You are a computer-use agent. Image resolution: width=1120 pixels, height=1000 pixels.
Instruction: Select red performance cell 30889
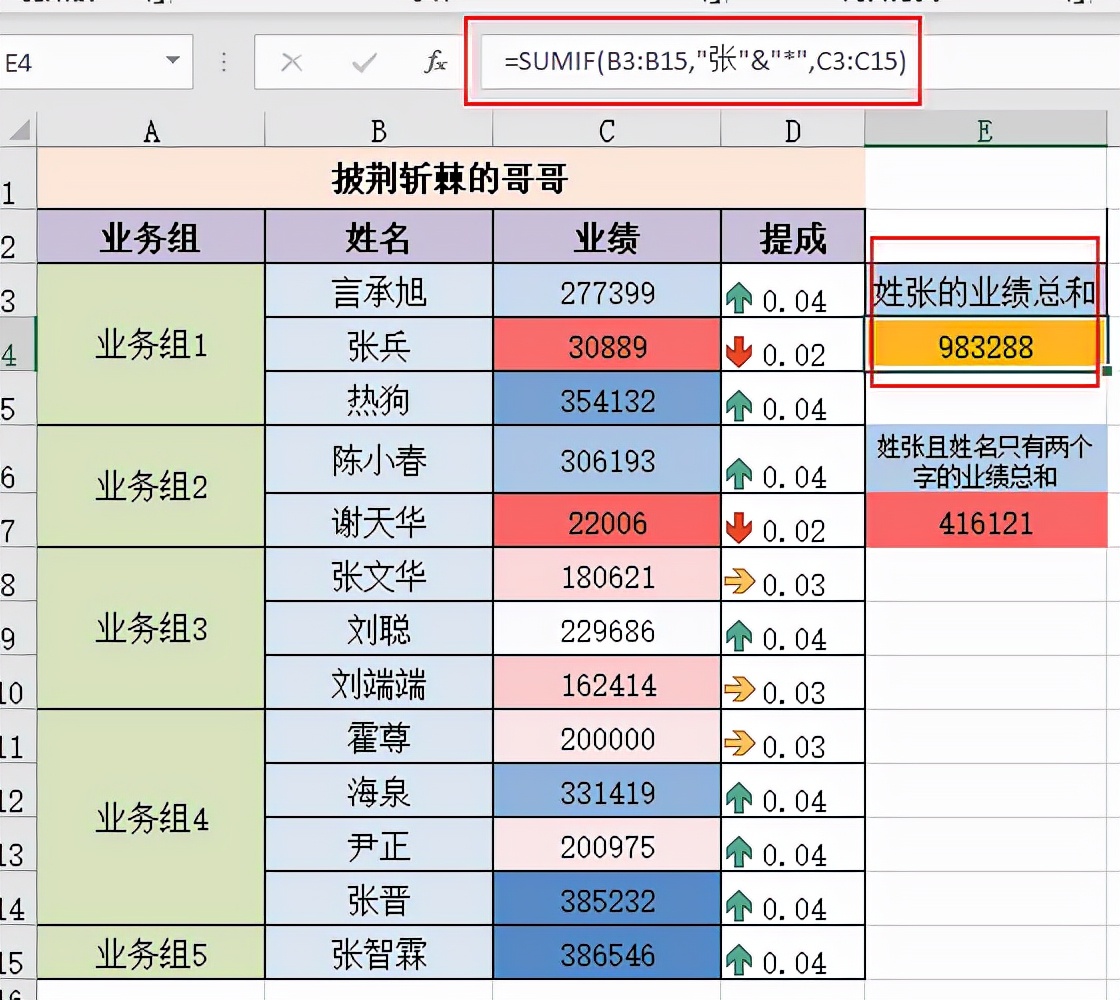(606, 344)
